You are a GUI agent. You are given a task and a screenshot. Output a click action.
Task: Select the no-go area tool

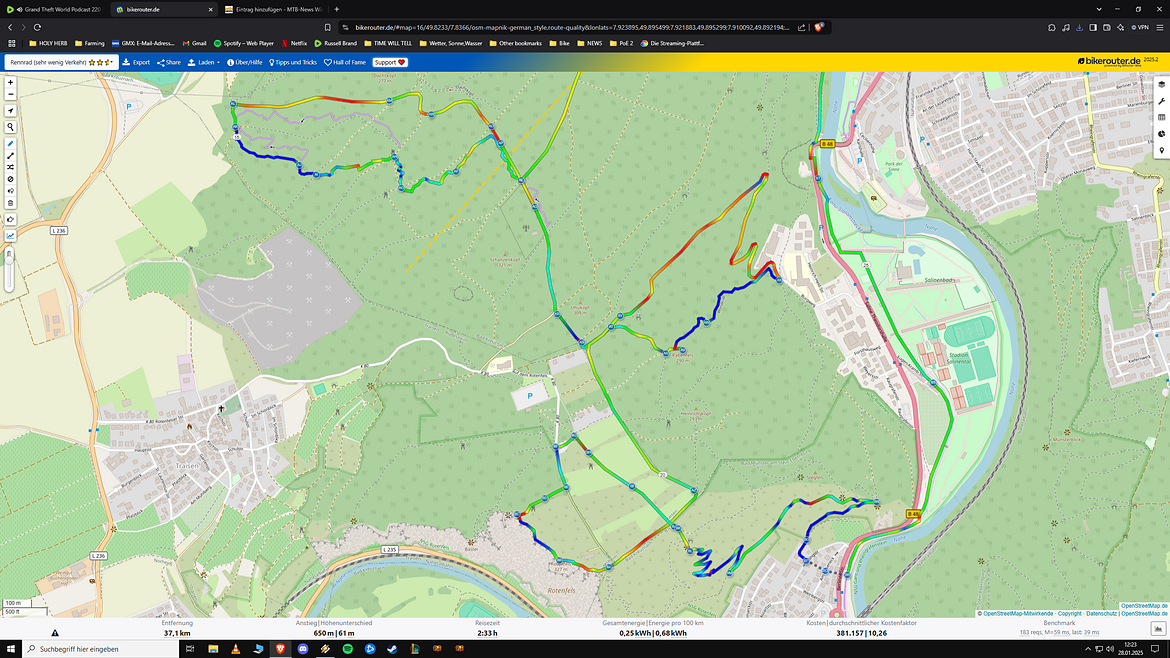pyautogui.click(x=10, y=179)
